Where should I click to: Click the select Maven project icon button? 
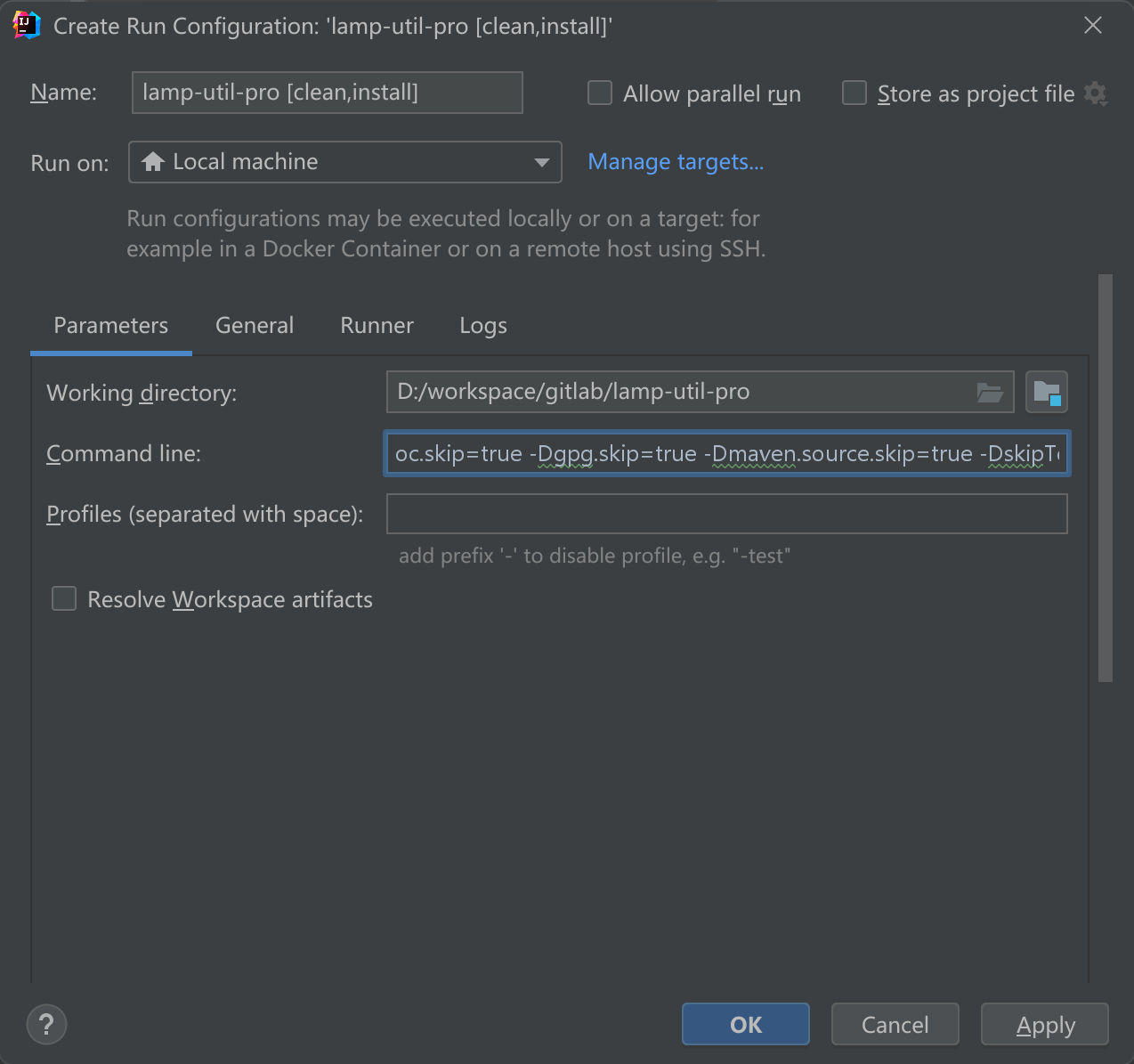click(1046, 392)
